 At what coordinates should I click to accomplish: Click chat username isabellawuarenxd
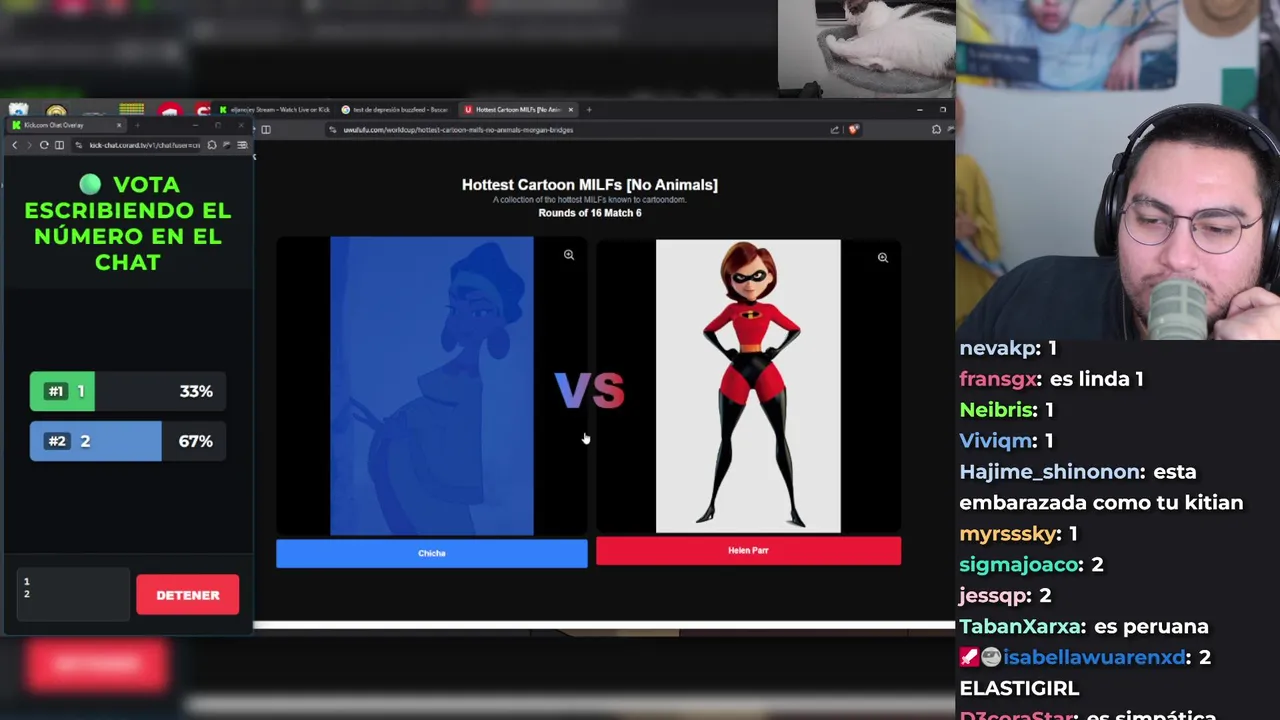tap(1094, 658)
